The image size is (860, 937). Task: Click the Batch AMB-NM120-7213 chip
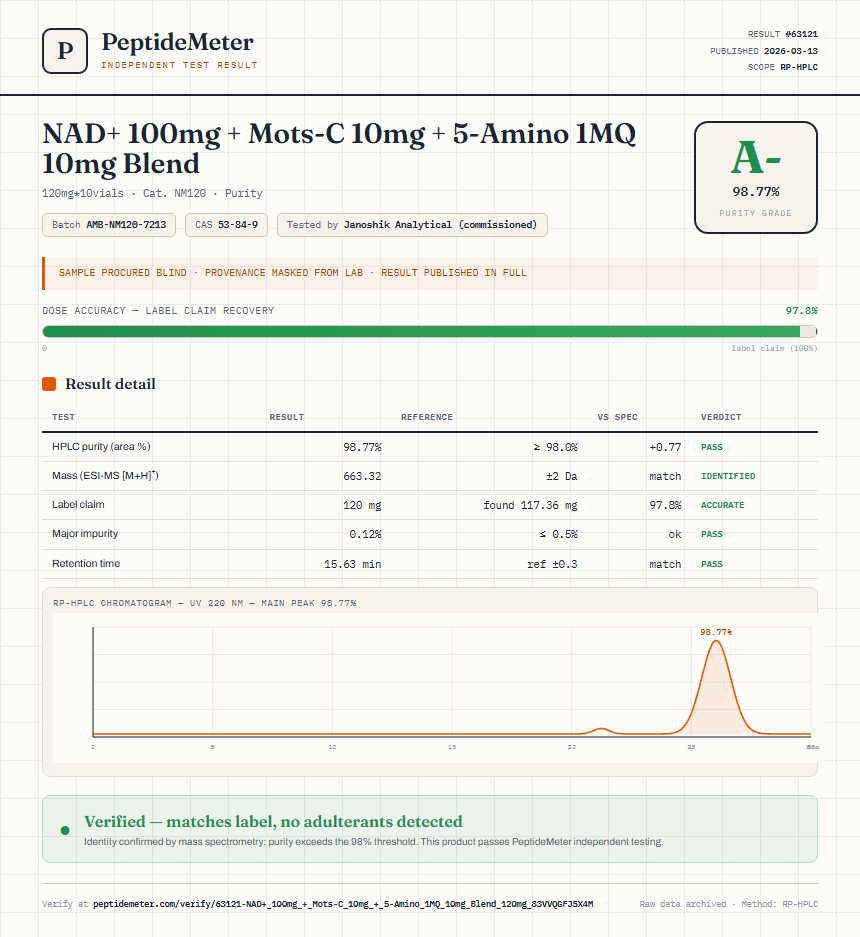point(109,225)
